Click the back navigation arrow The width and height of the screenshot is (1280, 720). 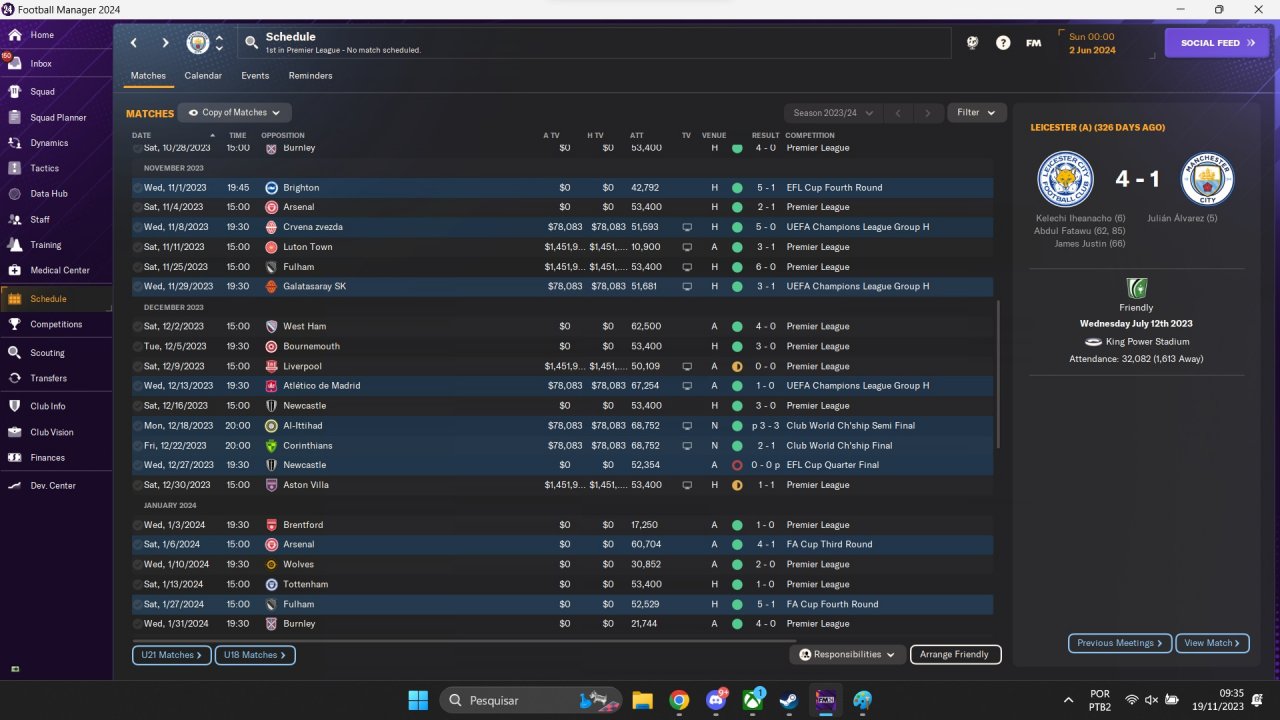134,43
